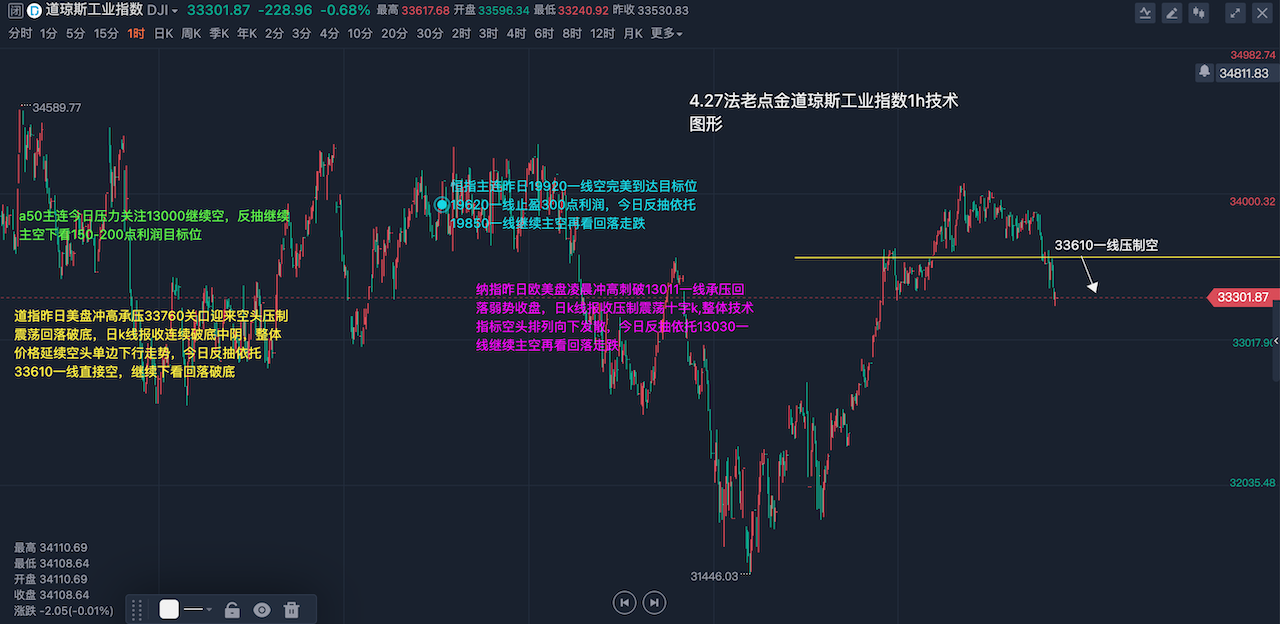Open the DJI symbol dropdown

(x=163, y=11)
